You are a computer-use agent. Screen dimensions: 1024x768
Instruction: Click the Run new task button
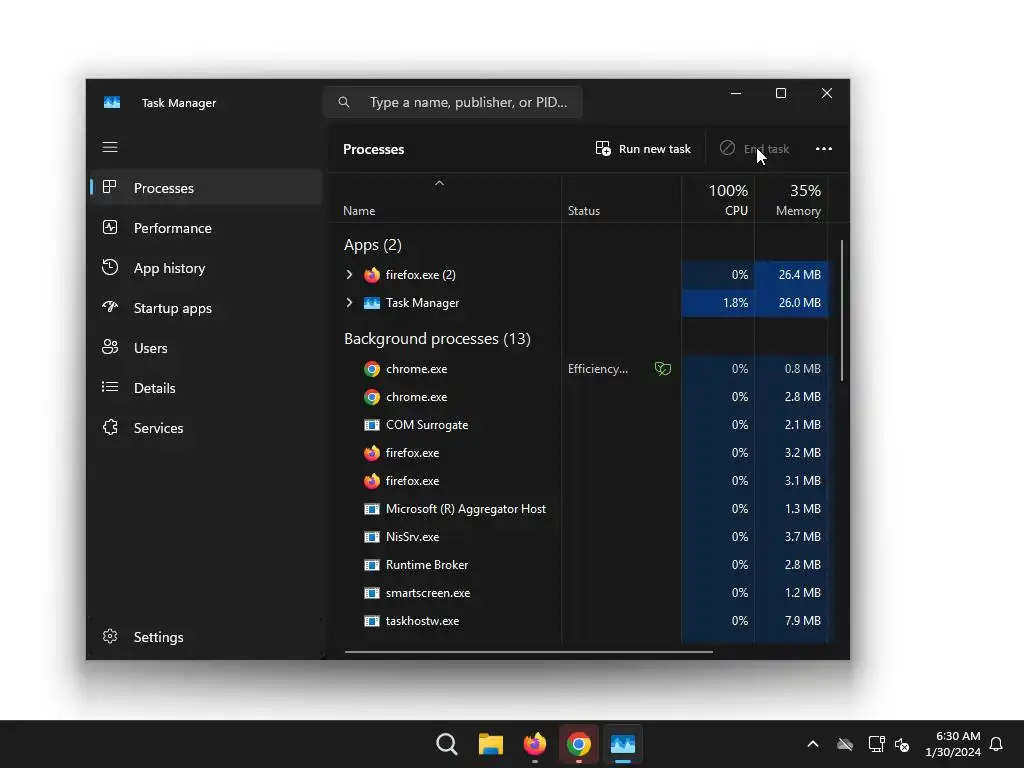pos(643,149)
